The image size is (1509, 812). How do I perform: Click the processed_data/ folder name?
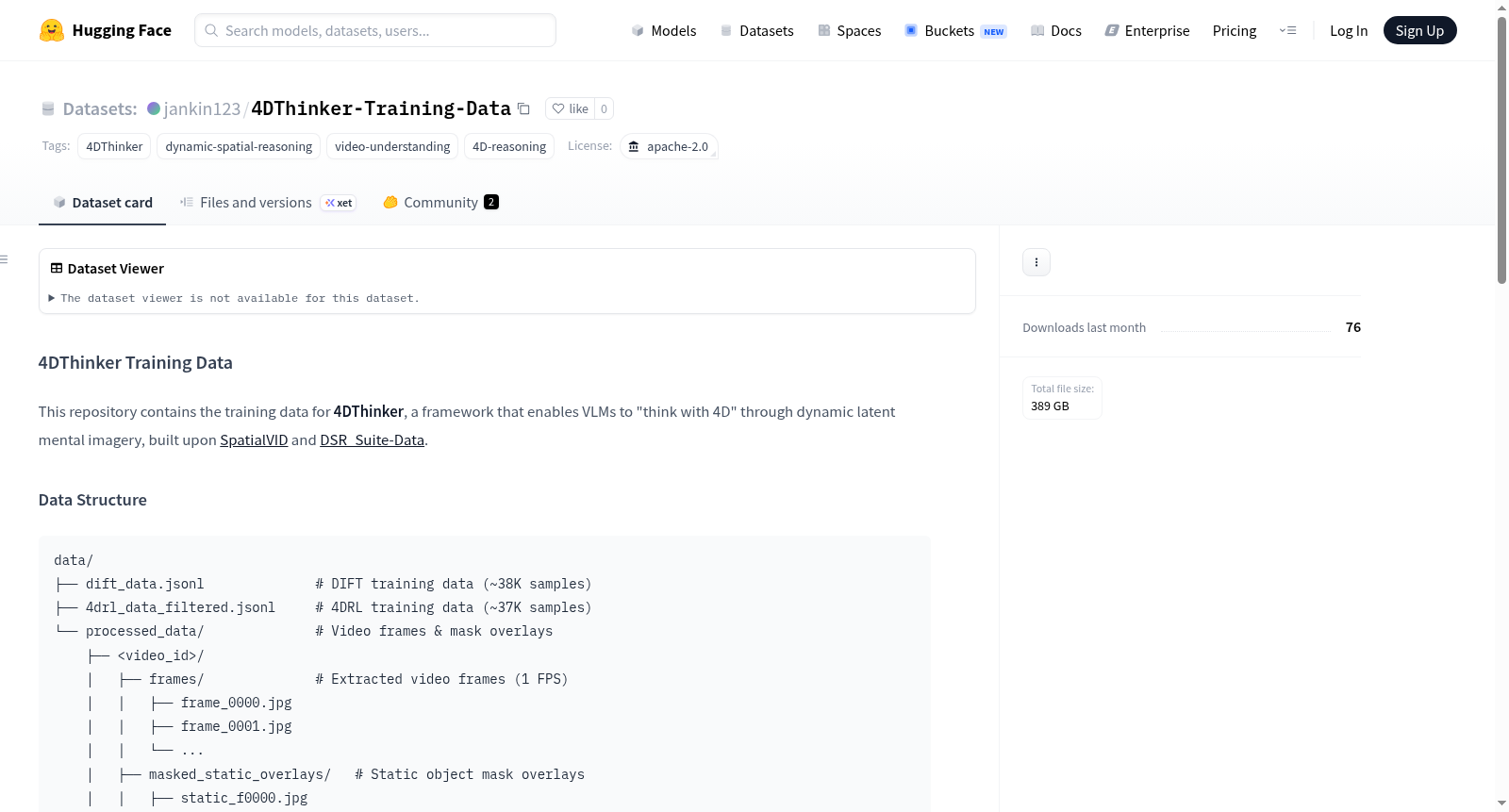144,631
